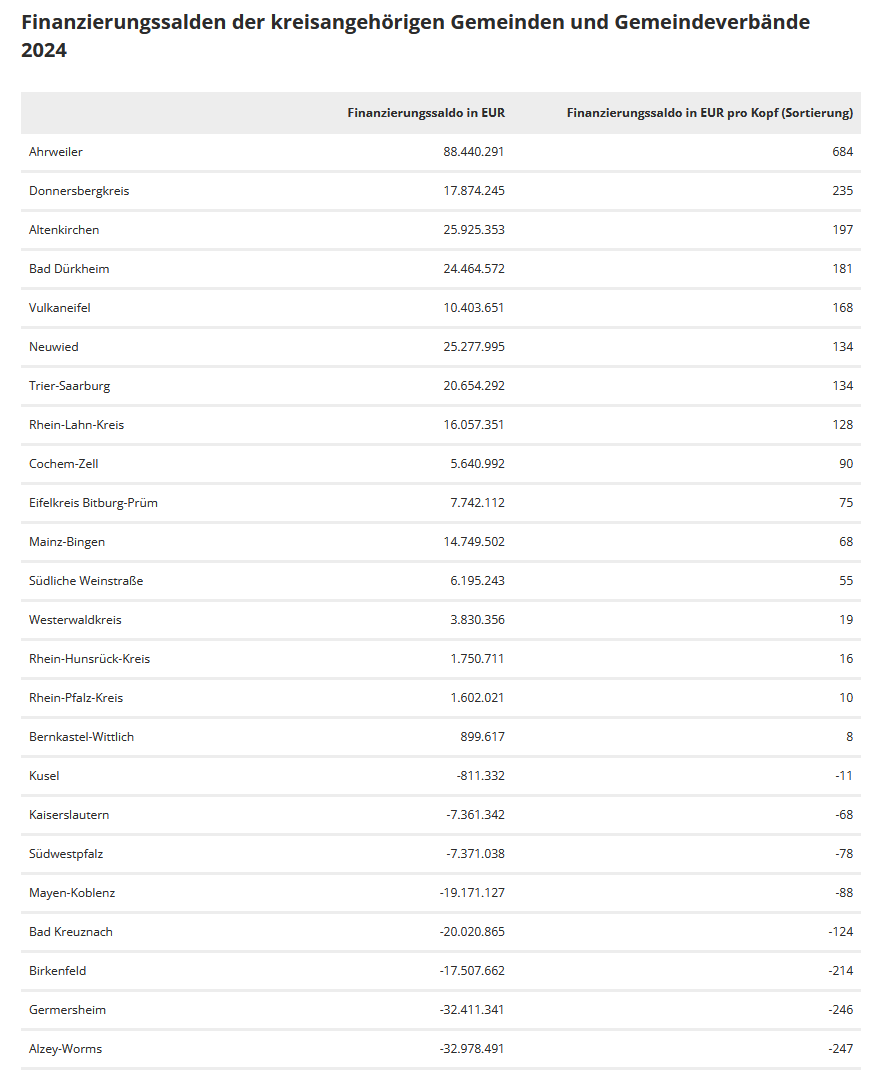Click the Neuwied district name
Screen dimensions: 894x1088
pyautogui.click(x=54, y=347)
